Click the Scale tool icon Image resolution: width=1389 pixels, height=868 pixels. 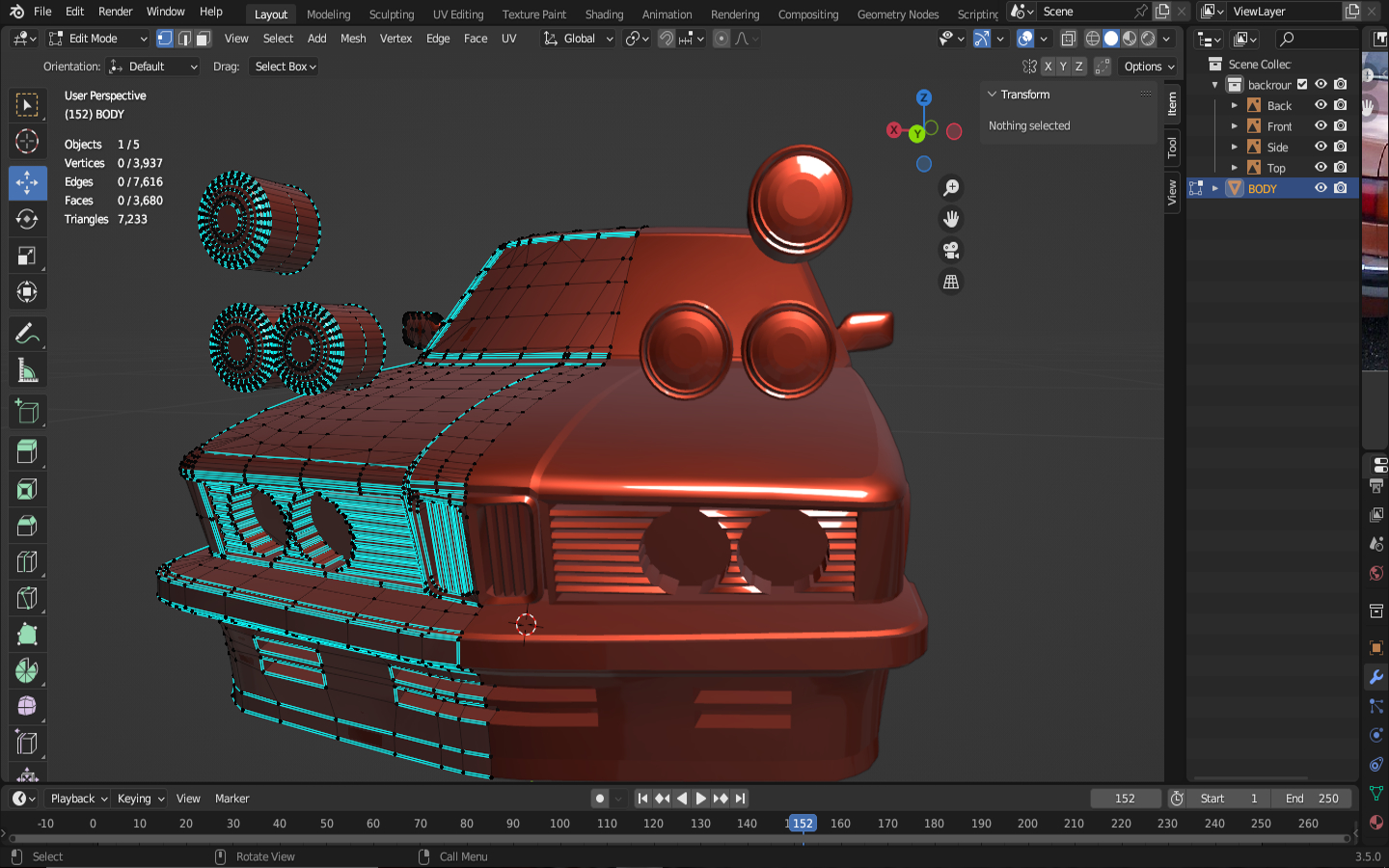(x=27, y=256)
